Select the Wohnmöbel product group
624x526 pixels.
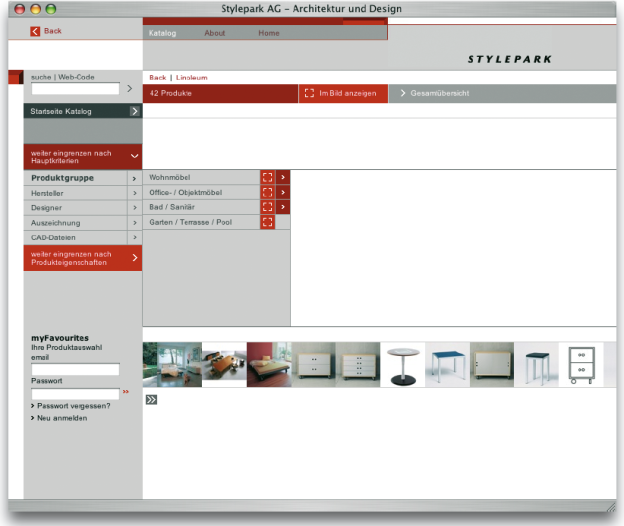[x=170, y=177]
